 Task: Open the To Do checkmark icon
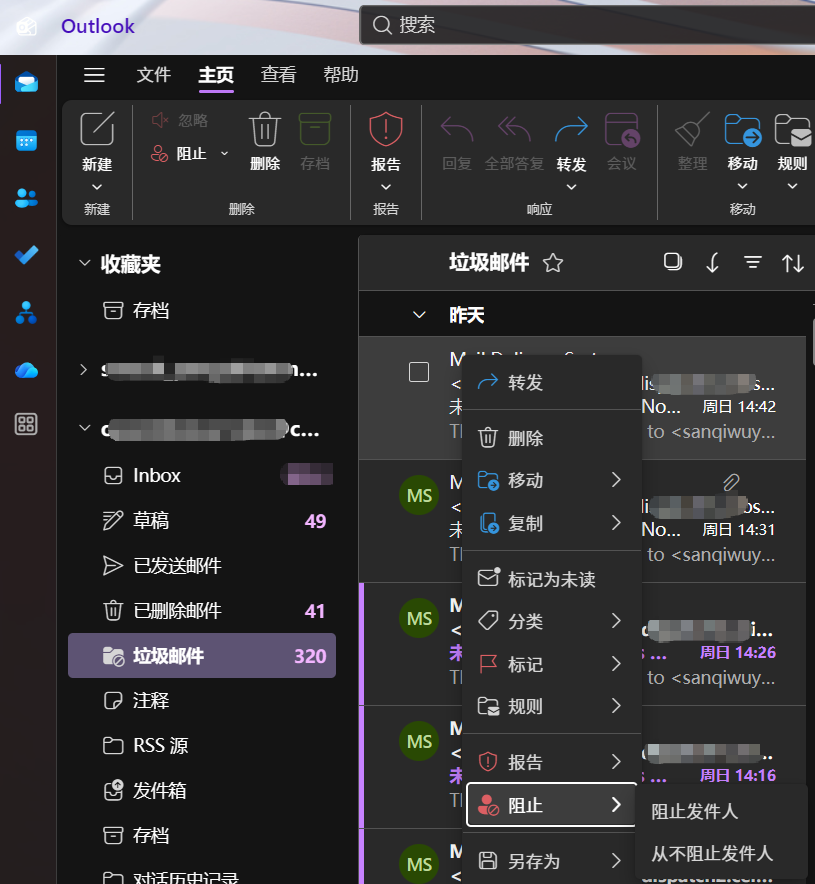pos(27,255)
